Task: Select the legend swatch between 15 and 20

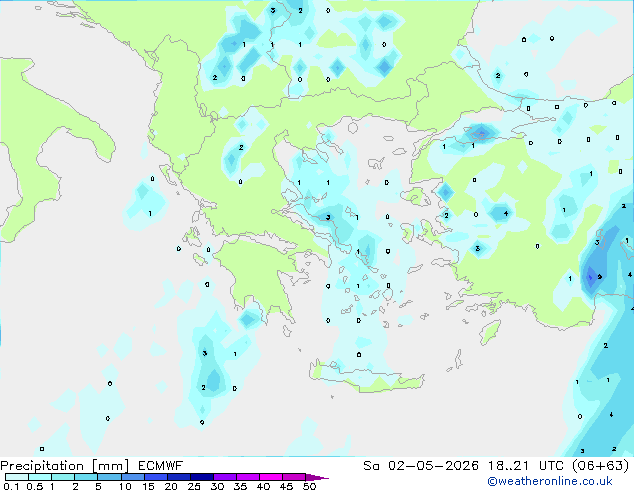Action: pyautogui.click(x=156, y=477)
